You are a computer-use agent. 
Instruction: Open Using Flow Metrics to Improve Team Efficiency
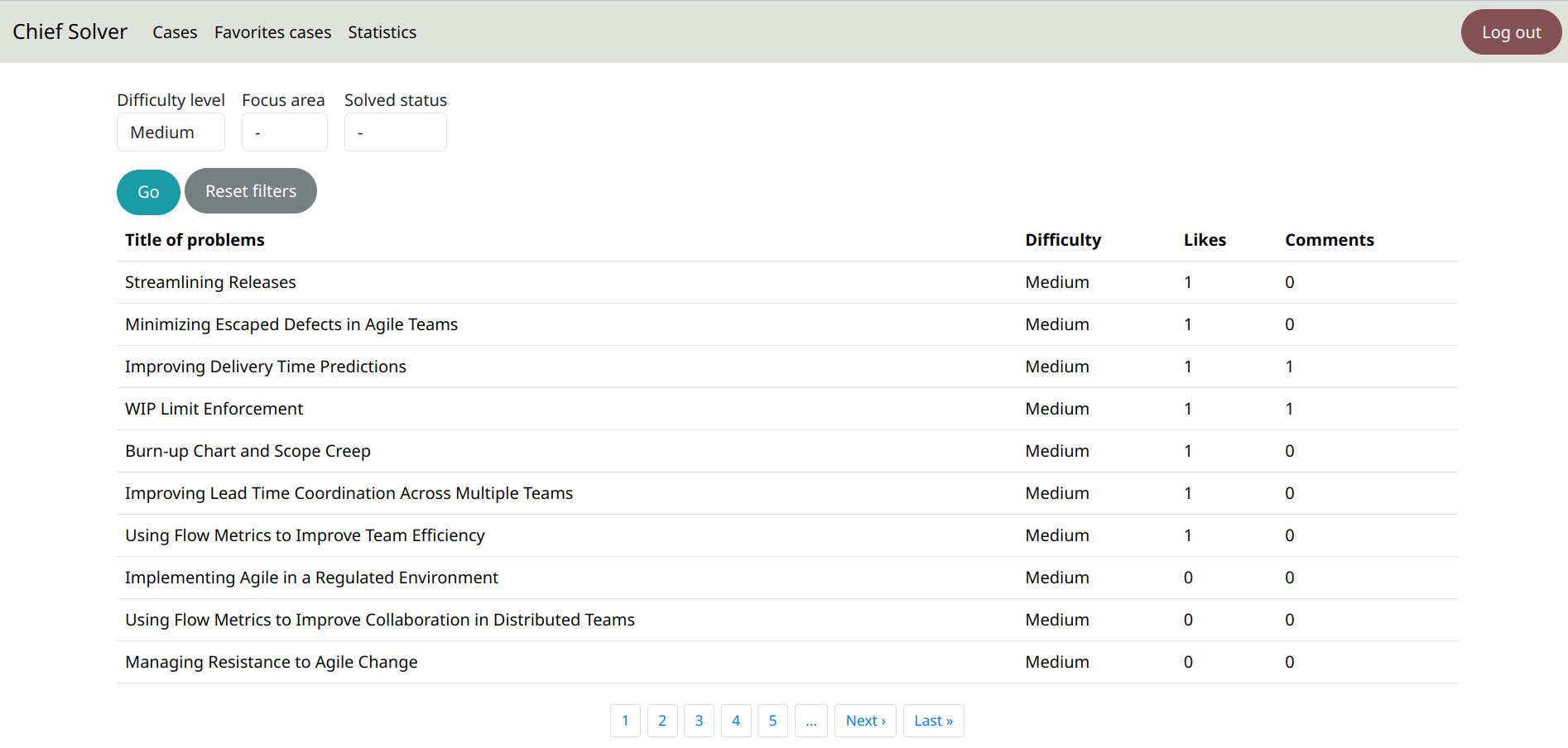tap(305, 535)
